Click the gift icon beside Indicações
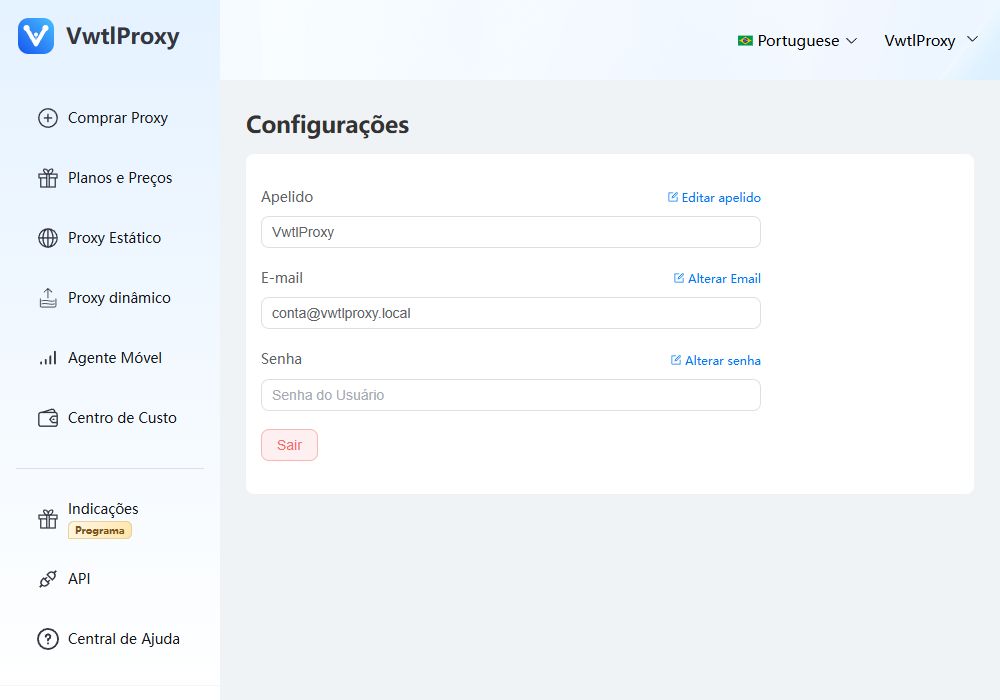Screen dimensions: 1000x700 pyautogui.click(x=48, y=519)
